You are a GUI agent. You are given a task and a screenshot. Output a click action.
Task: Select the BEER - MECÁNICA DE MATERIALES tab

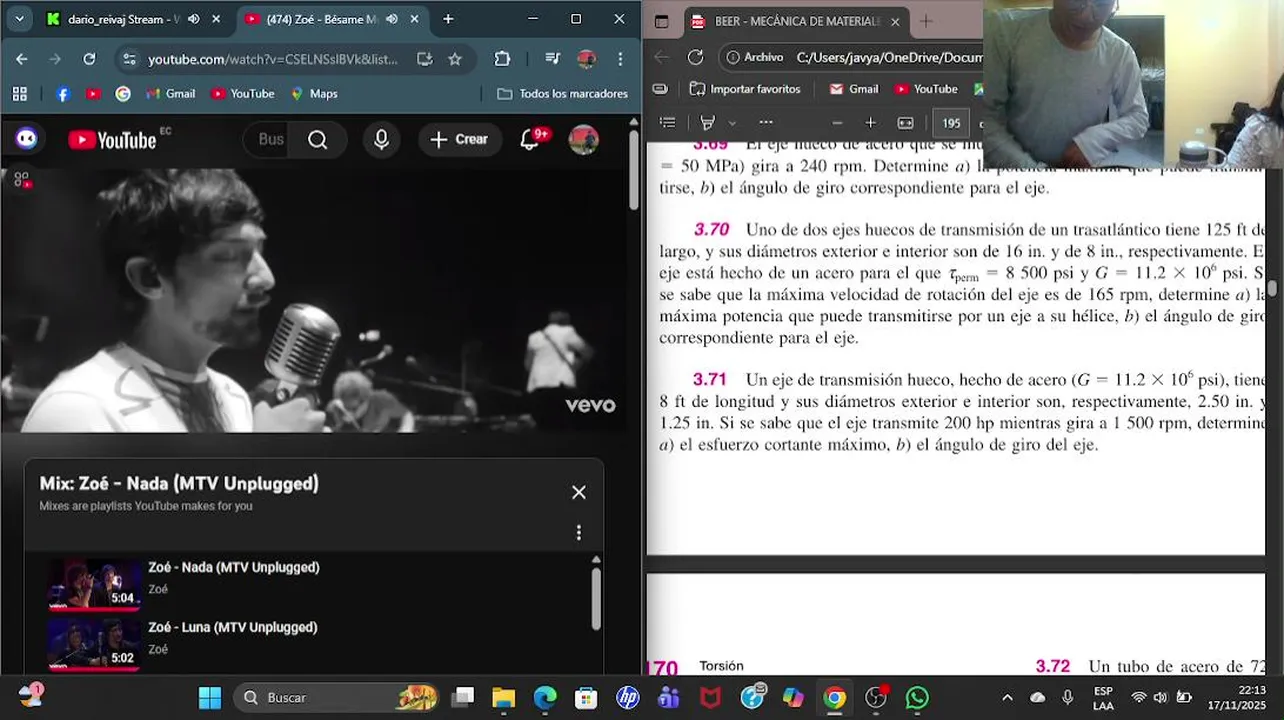pyautogui.click(x=797, y=21)
